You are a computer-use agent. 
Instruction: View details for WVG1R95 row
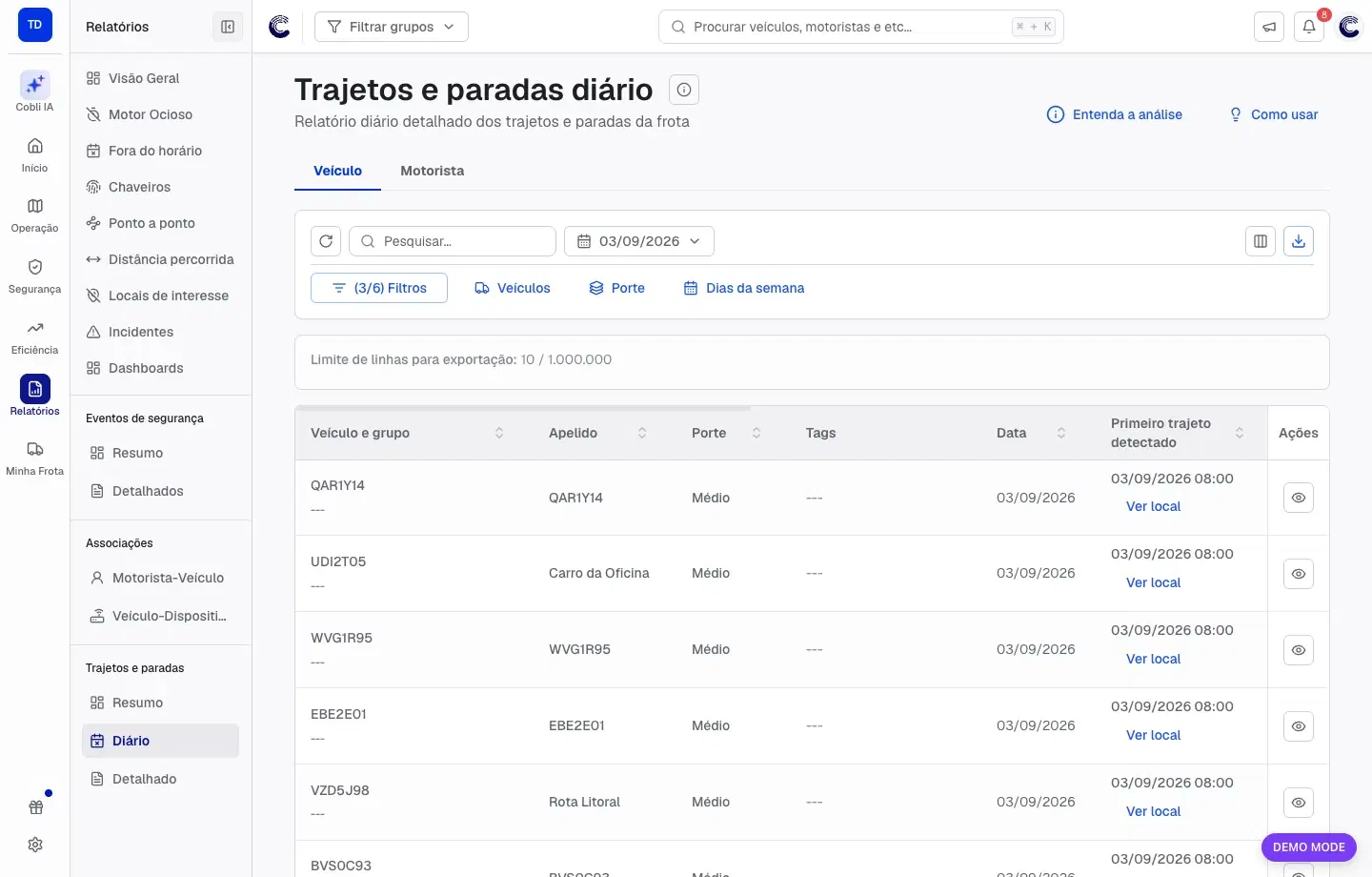tap(1299, 650)
